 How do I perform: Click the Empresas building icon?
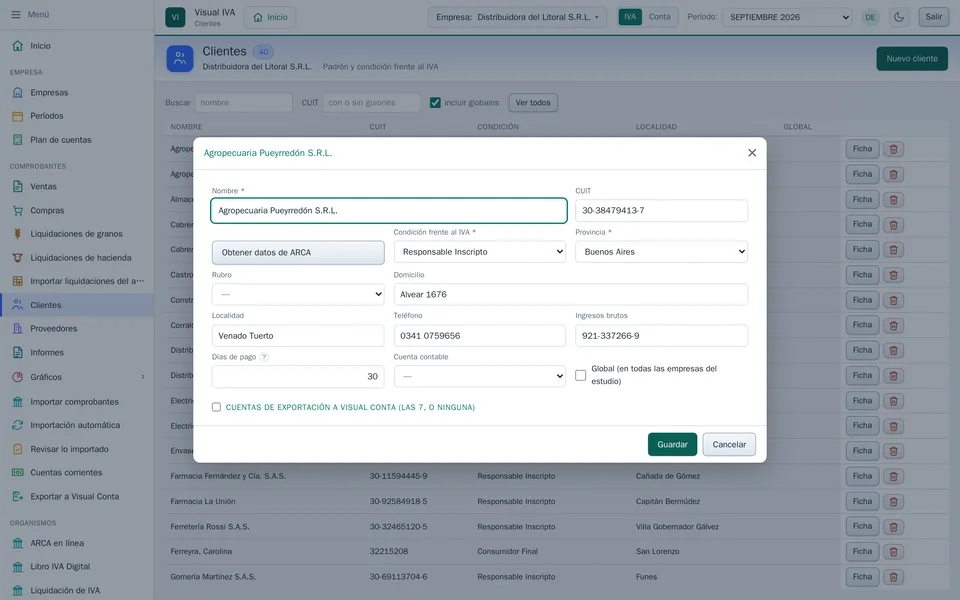[x=18, y=92]
